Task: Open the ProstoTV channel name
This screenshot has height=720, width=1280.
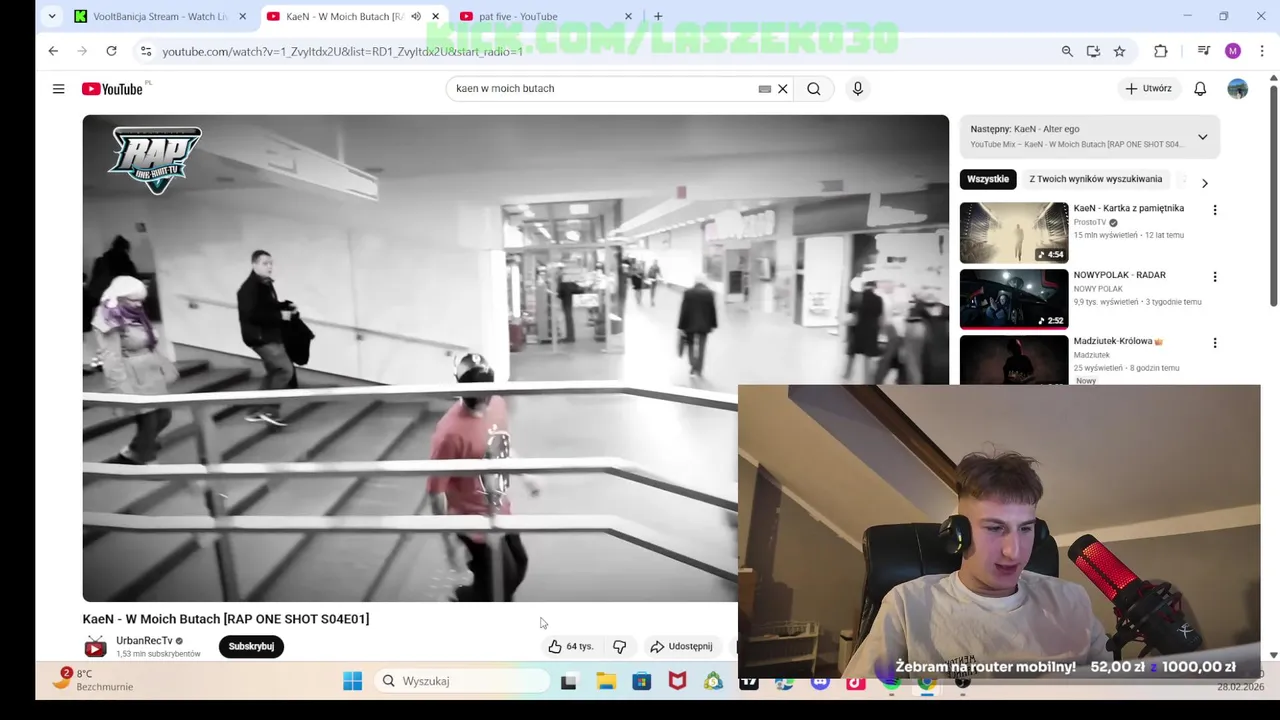Action: (1090, 222)
